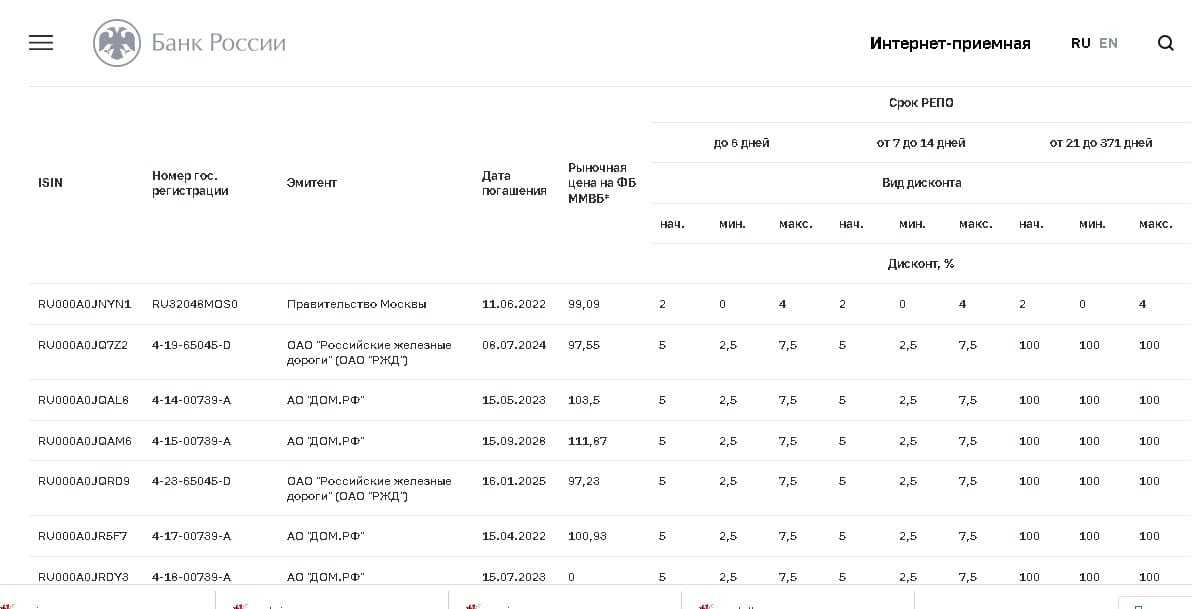Click the Банк России title text
This screenshot has height=609, width=1192.
coord(218,43)
